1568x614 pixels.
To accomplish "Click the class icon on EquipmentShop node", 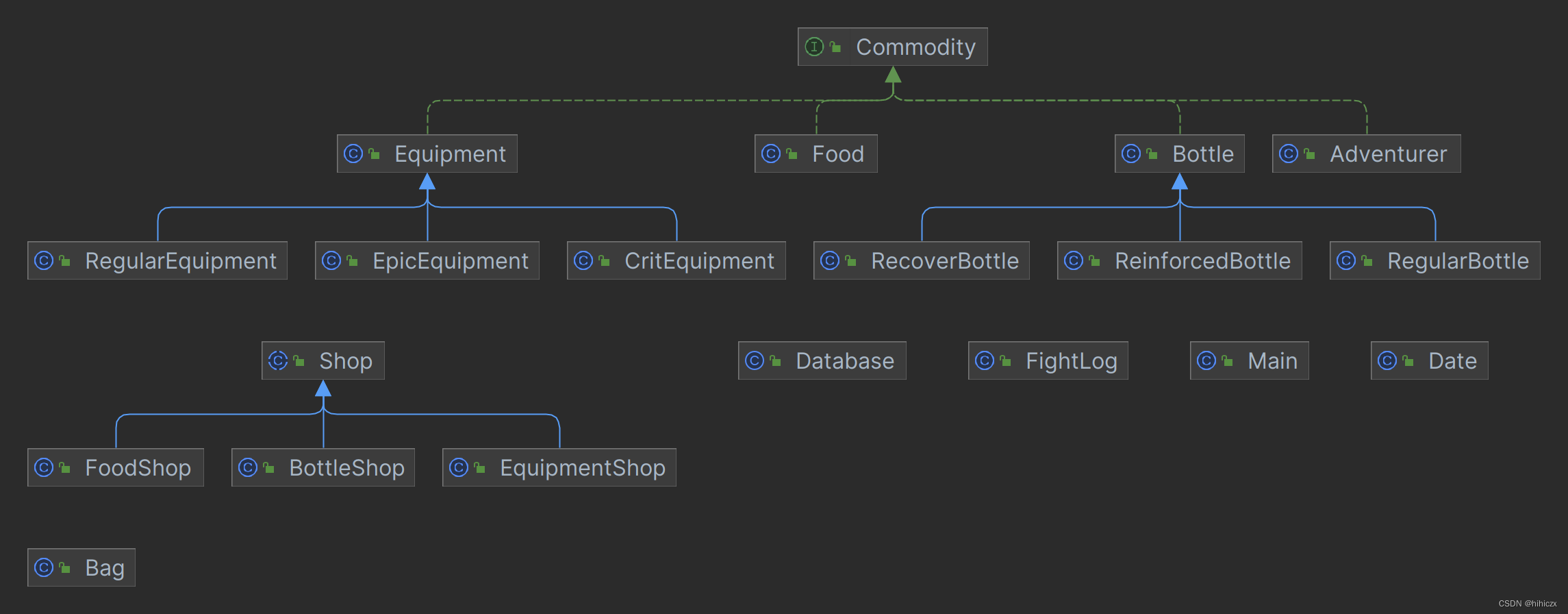I will (459, 467).
